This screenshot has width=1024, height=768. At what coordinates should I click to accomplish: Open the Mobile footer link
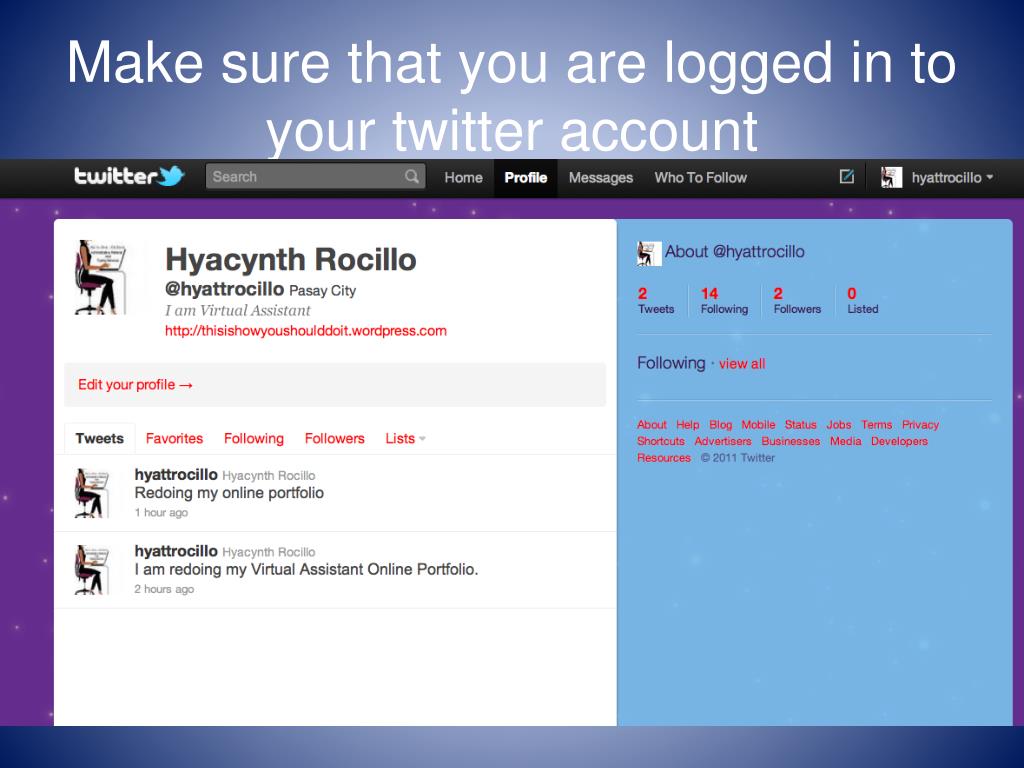758,424
